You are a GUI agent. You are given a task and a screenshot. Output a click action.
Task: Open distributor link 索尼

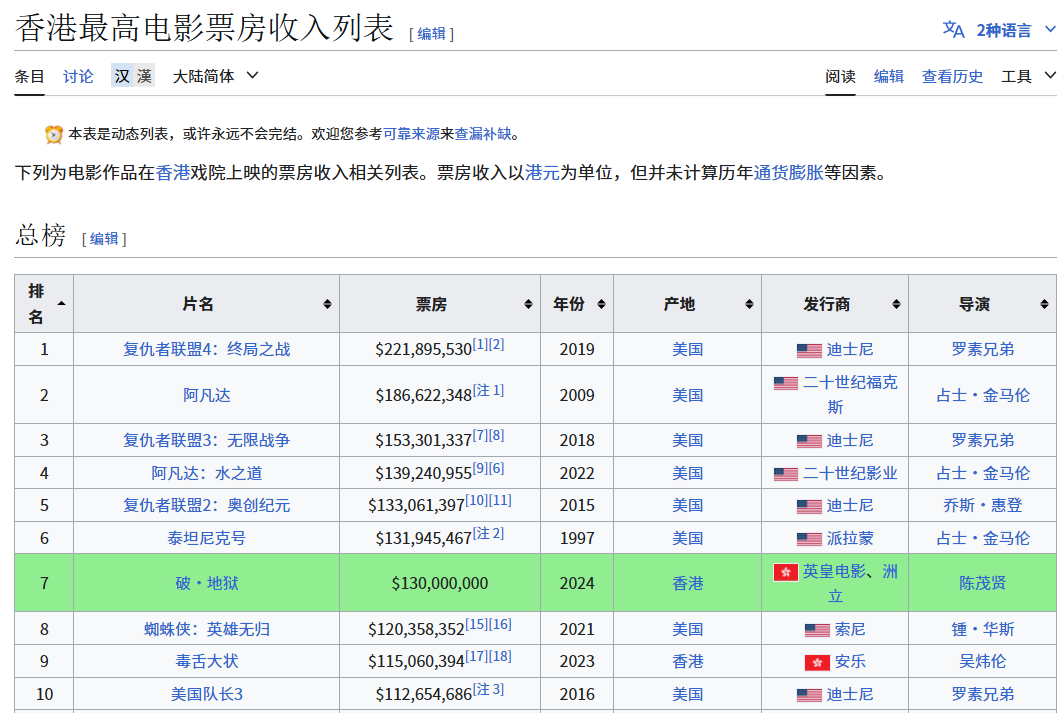(x=850, y=629)
